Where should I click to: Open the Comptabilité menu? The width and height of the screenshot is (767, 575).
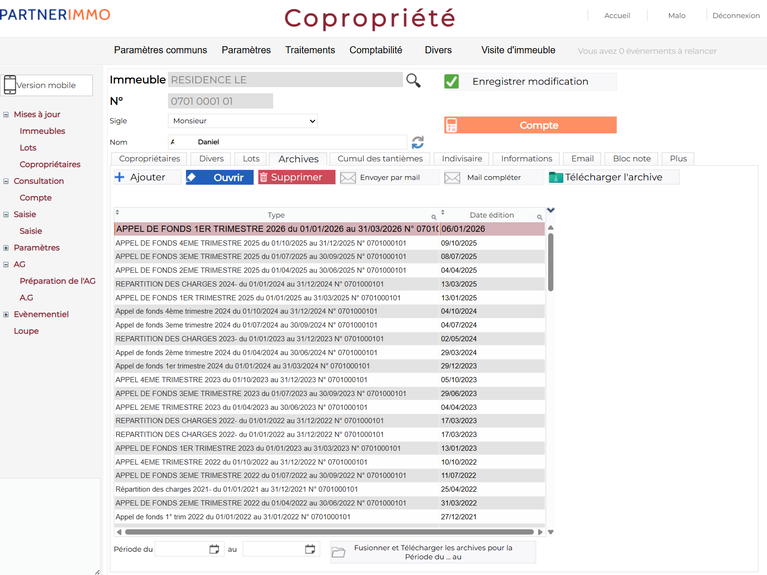(x=376, y=50)
